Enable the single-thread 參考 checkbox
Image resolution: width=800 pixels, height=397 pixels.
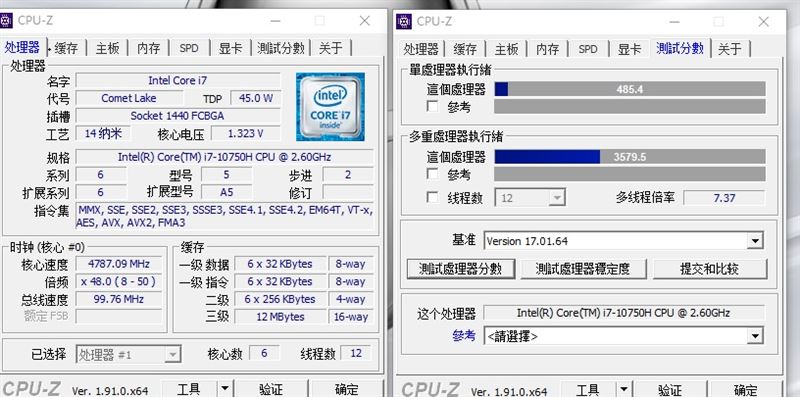432,107
